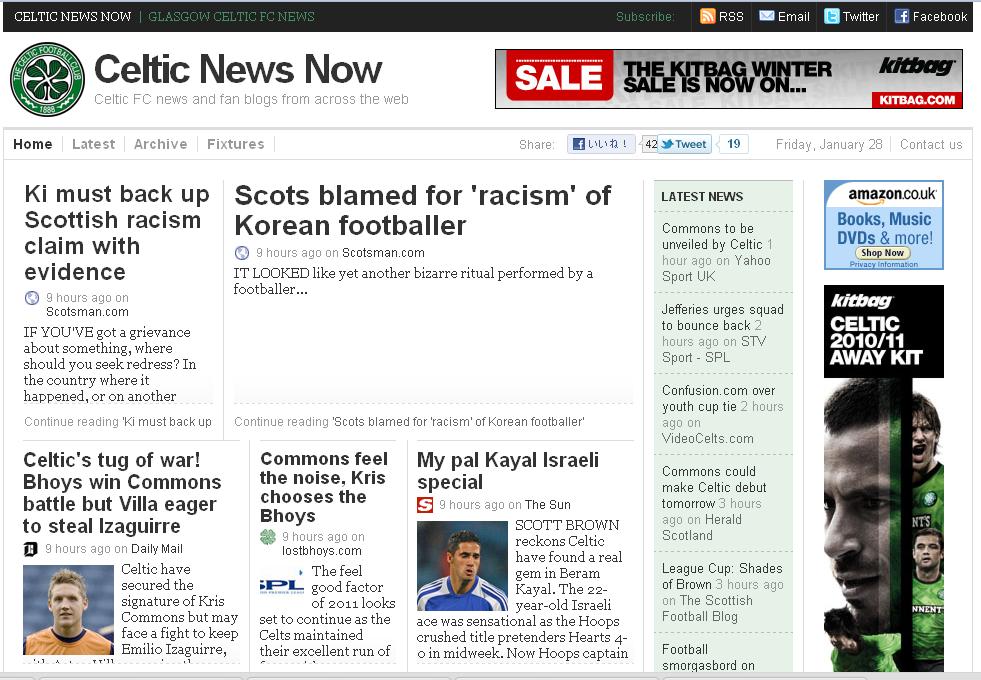Open the RSS feed subscription icon

[708, 16]
